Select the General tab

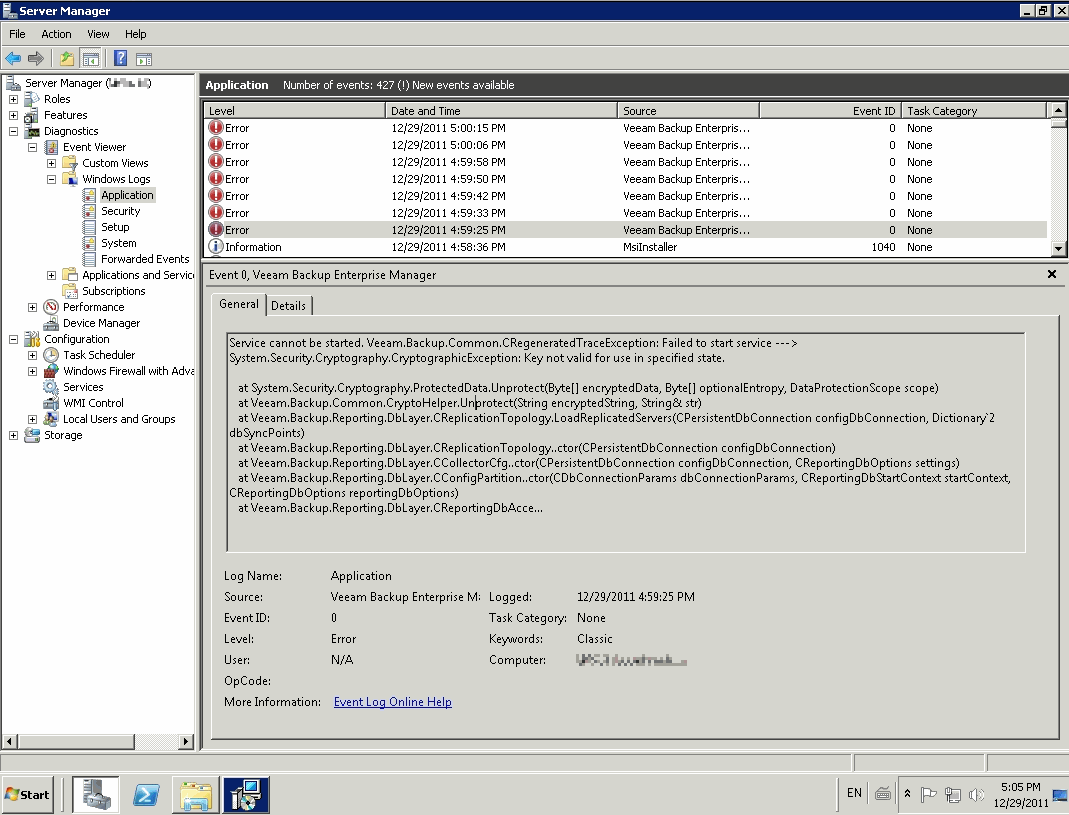tap(239, 304)
